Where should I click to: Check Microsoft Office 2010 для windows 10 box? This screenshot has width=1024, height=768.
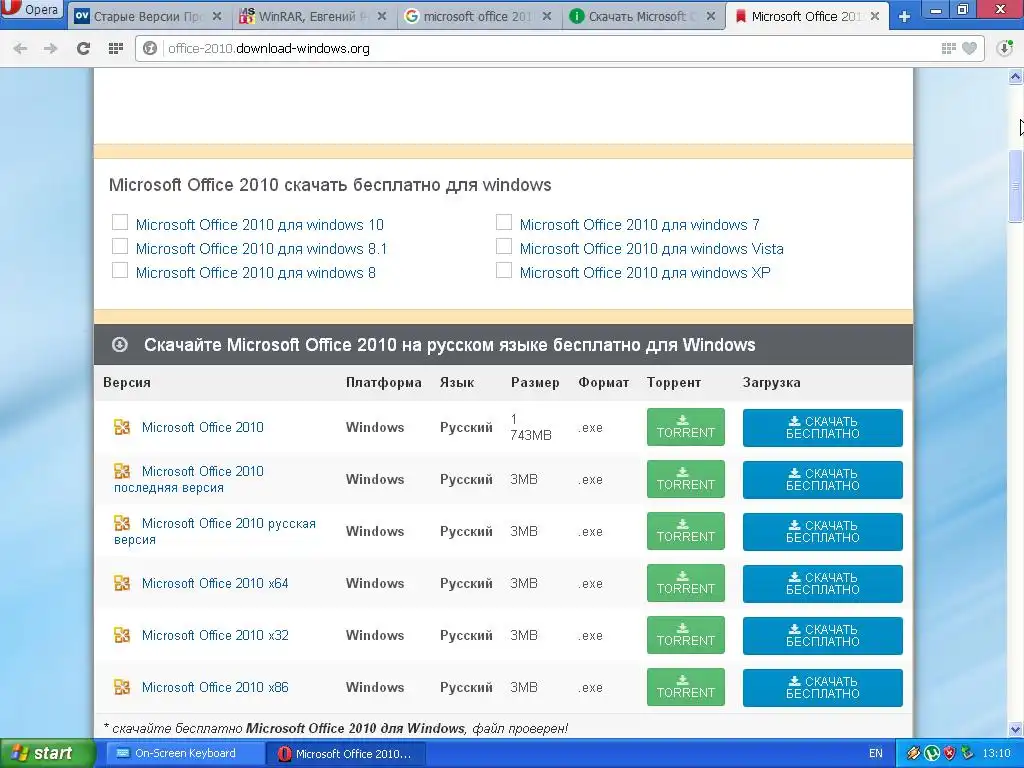(120, 222)
